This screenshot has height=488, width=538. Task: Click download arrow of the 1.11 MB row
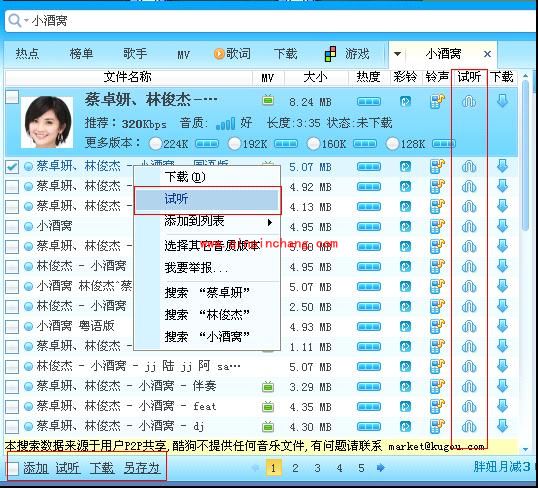tap(502, 346)
